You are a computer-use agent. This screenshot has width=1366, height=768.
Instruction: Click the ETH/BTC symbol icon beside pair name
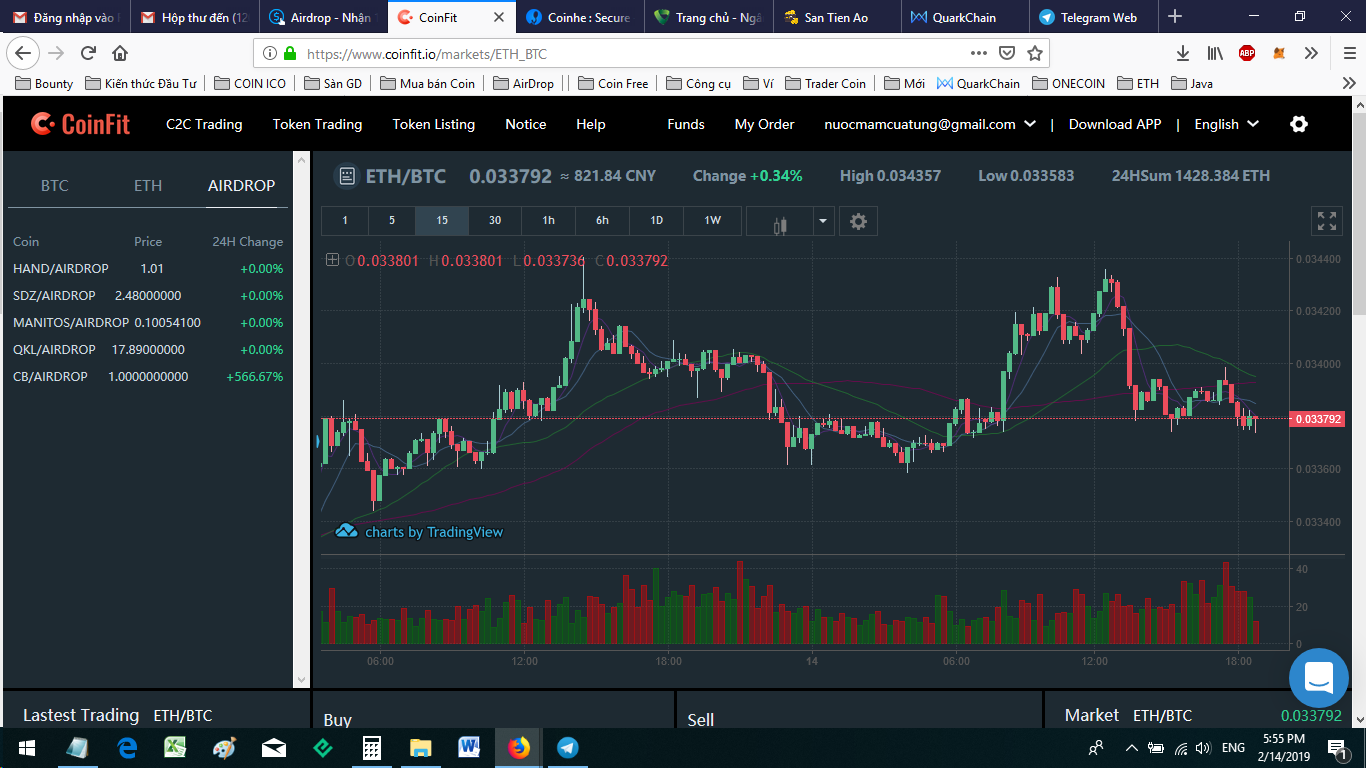(x=347, y=176)
